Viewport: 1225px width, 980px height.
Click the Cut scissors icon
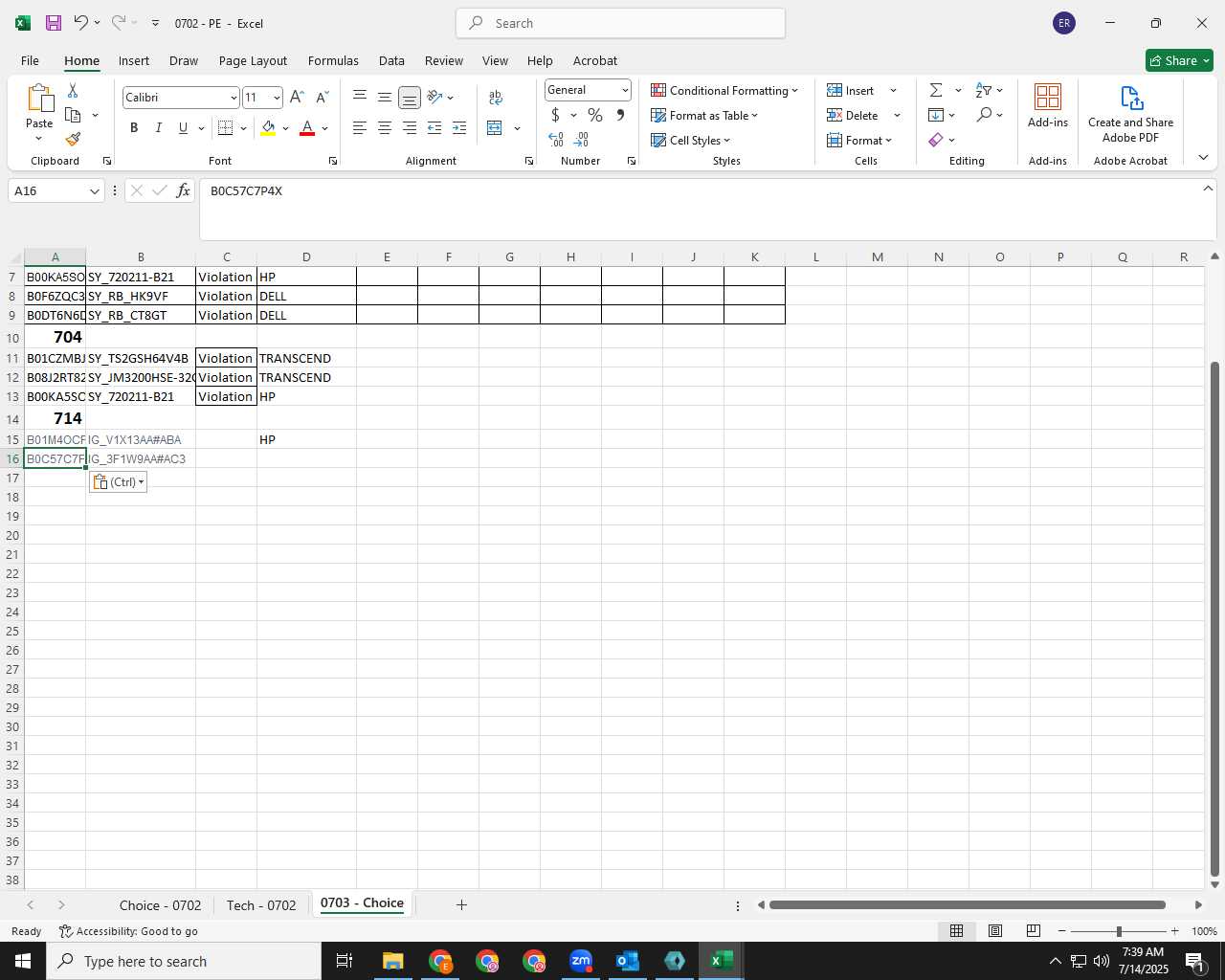coord(73,91)
